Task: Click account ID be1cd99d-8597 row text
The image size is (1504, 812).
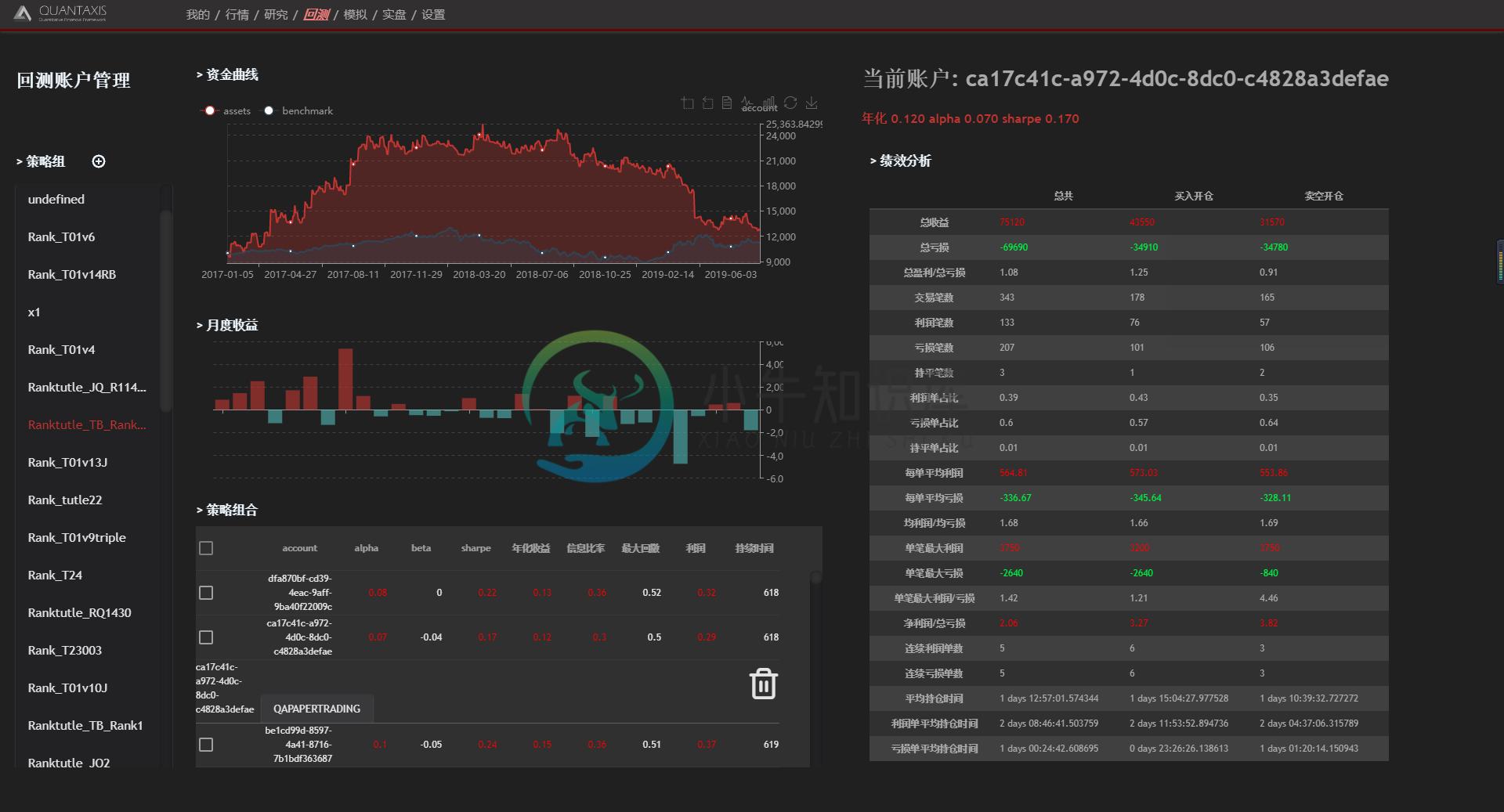Action: point(299,745)
